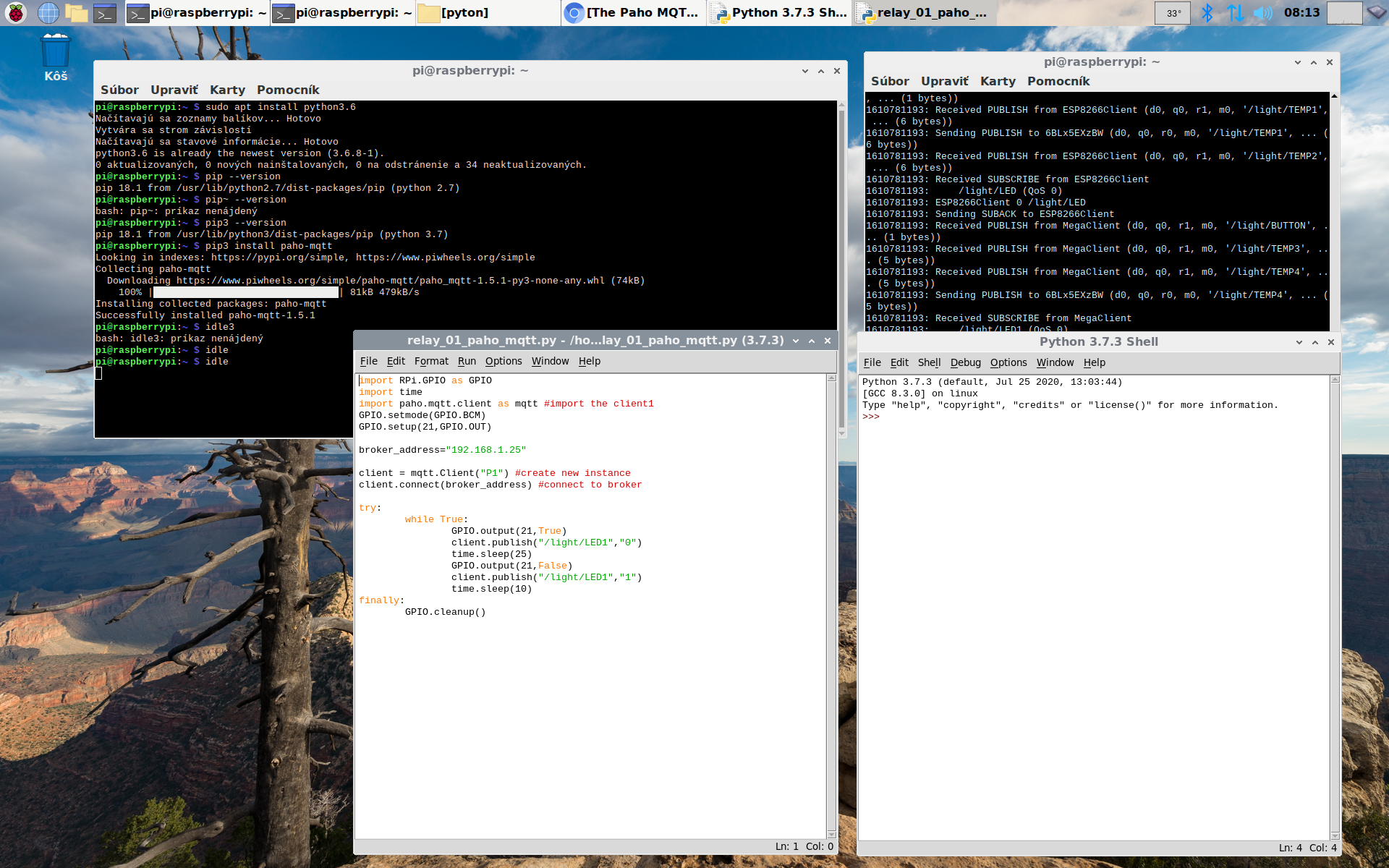
Task: Click the CPU temperature indicator
Action: point(1173,12)
